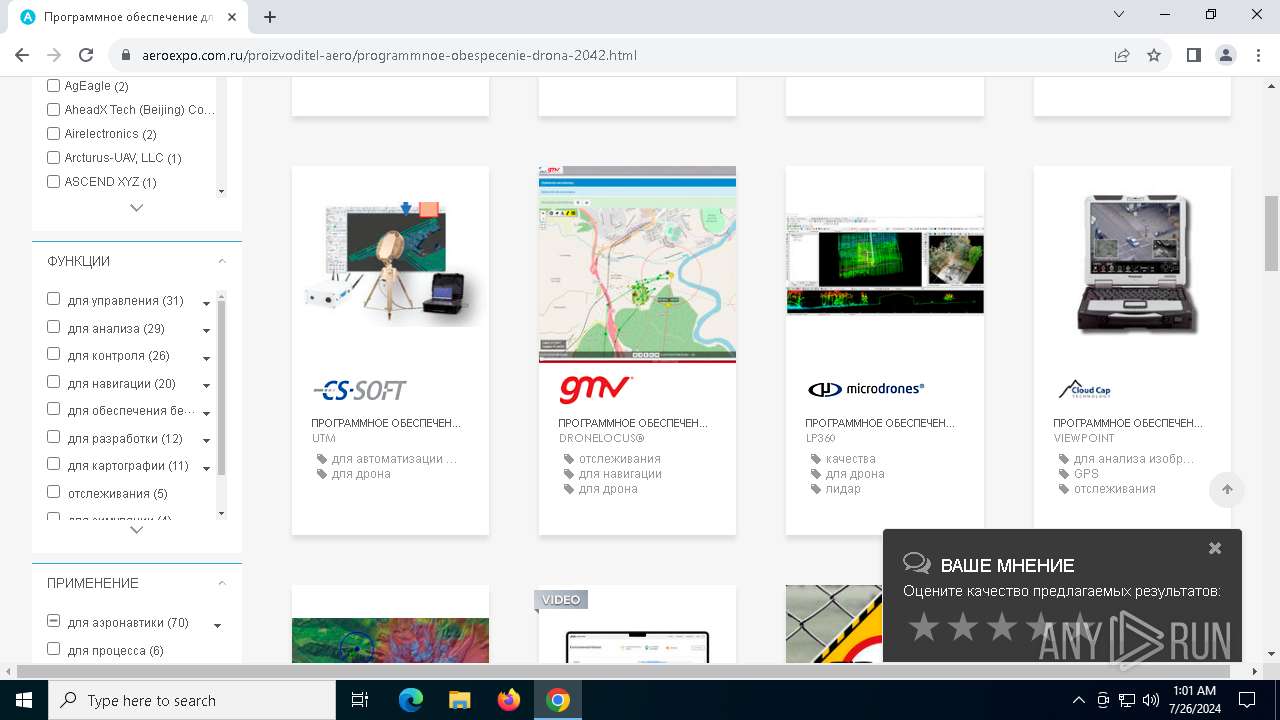Rate with the first star
The image size is (1280, 720).
[x=923, y=627]
